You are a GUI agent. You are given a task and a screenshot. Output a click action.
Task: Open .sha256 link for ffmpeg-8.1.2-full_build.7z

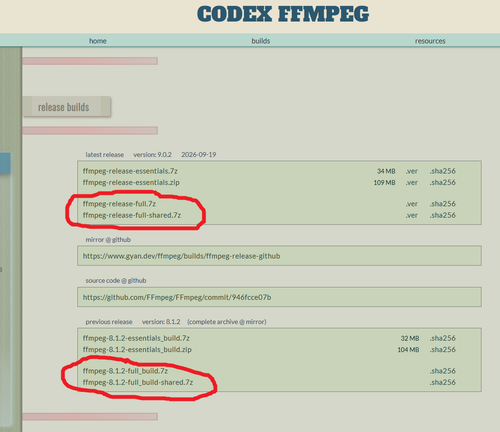pos(443,371)
